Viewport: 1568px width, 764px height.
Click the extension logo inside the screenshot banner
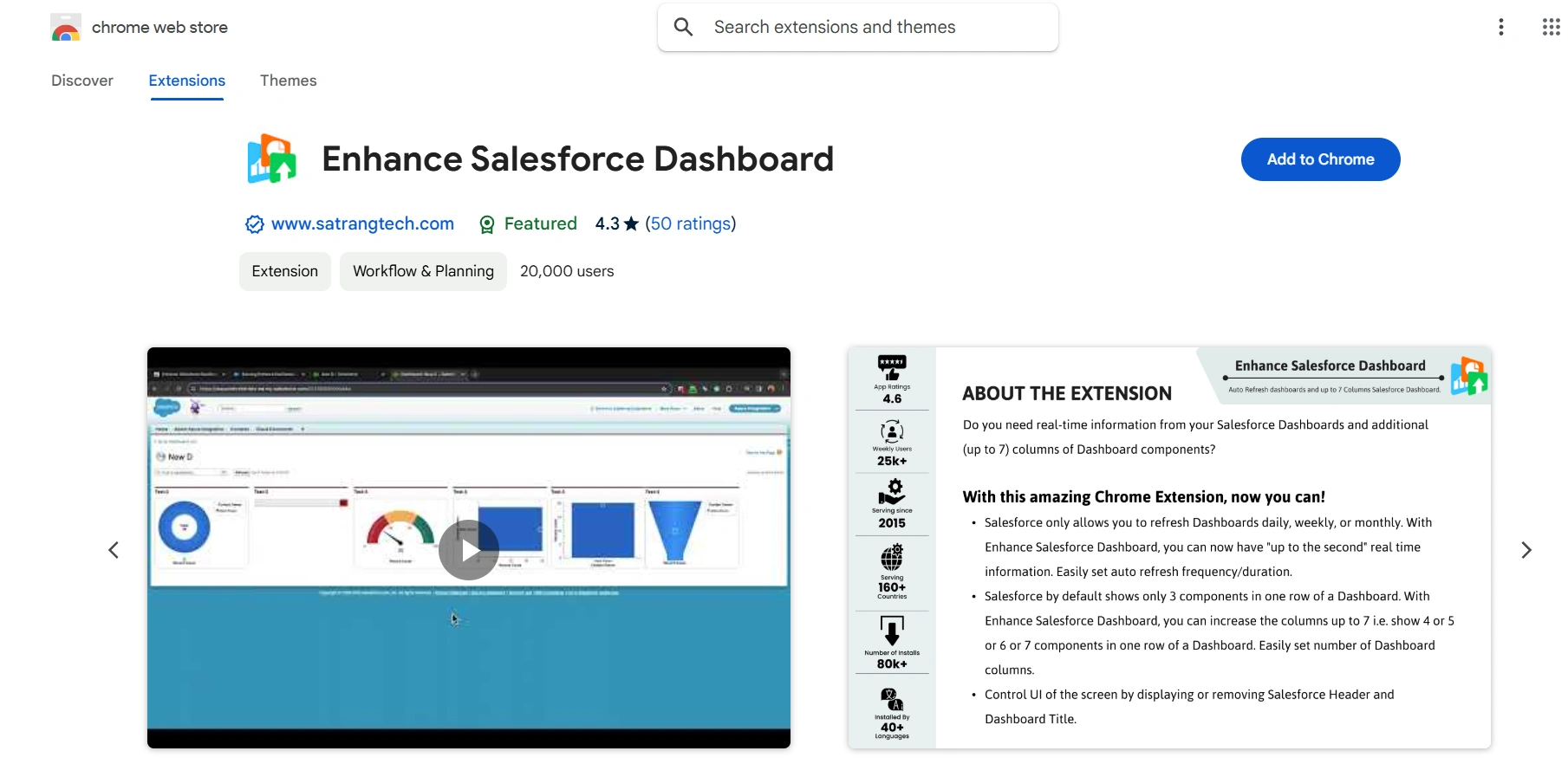(1469, 376)
